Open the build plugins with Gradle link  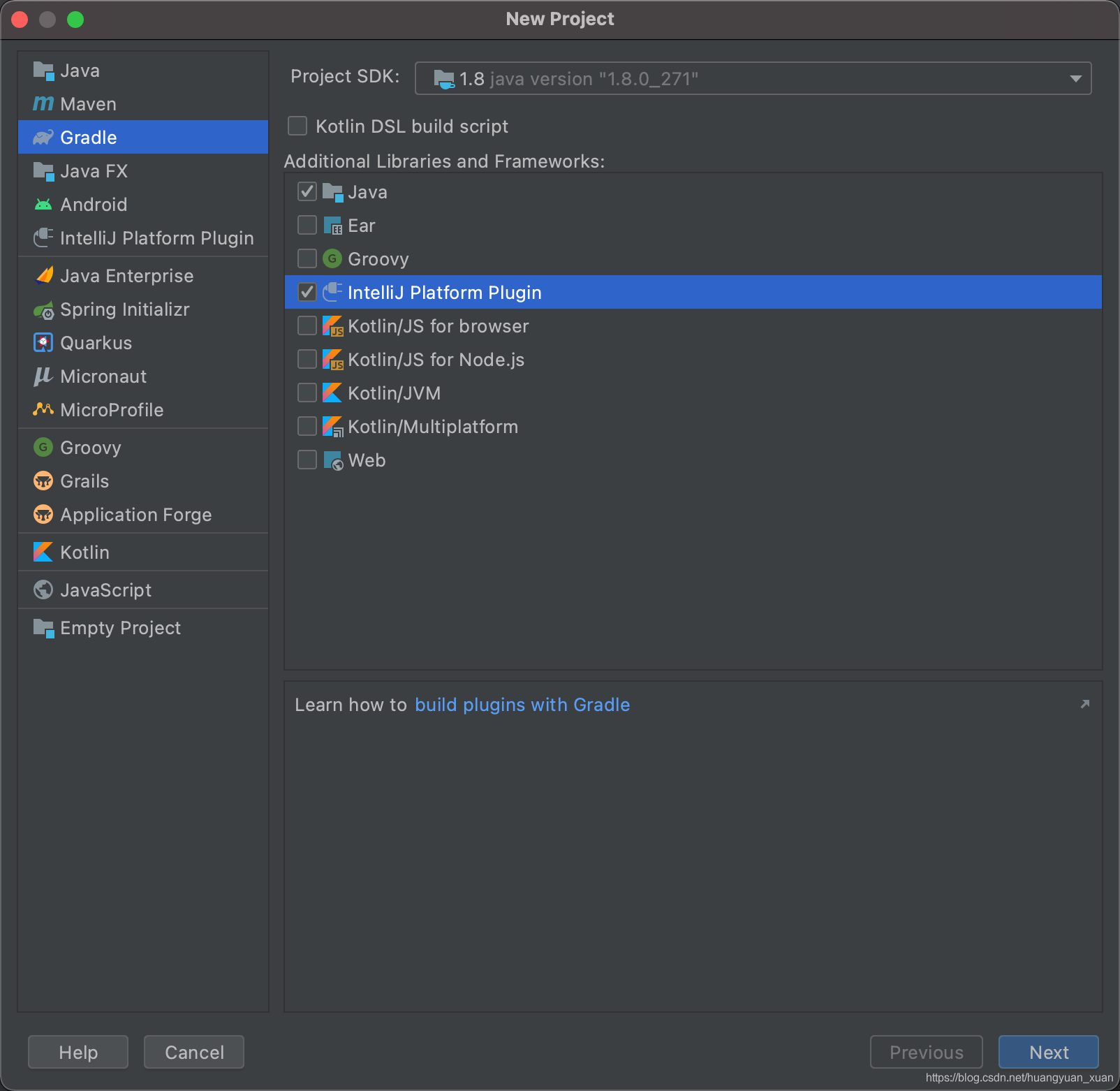522,704
